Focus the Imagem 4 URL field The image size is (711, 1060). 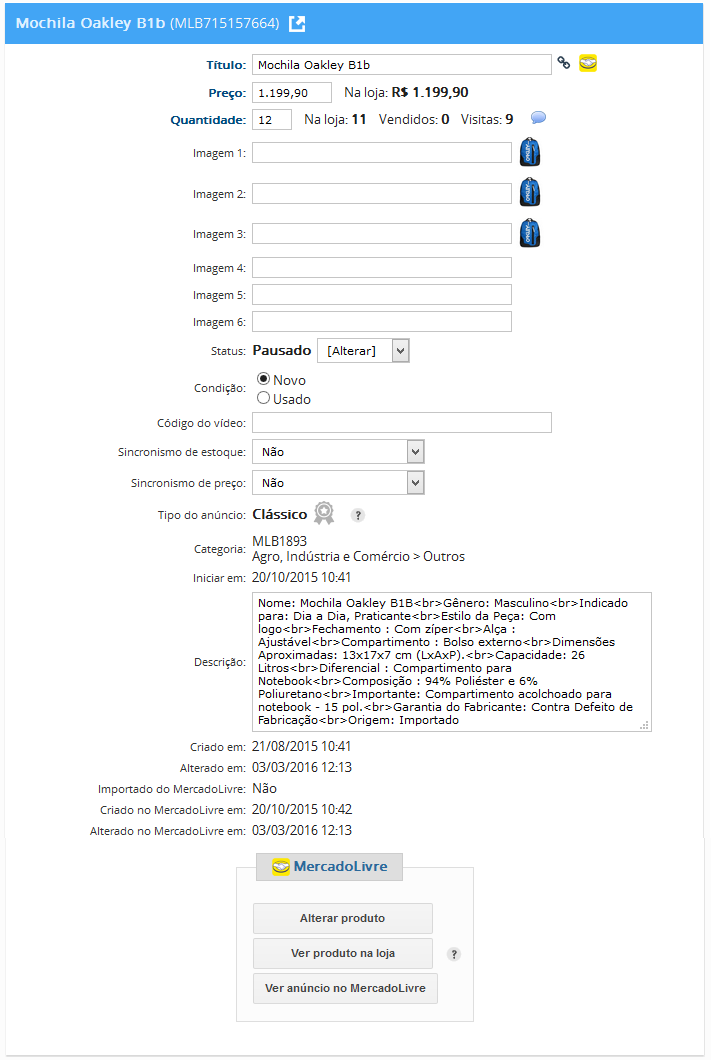point(382,268)
